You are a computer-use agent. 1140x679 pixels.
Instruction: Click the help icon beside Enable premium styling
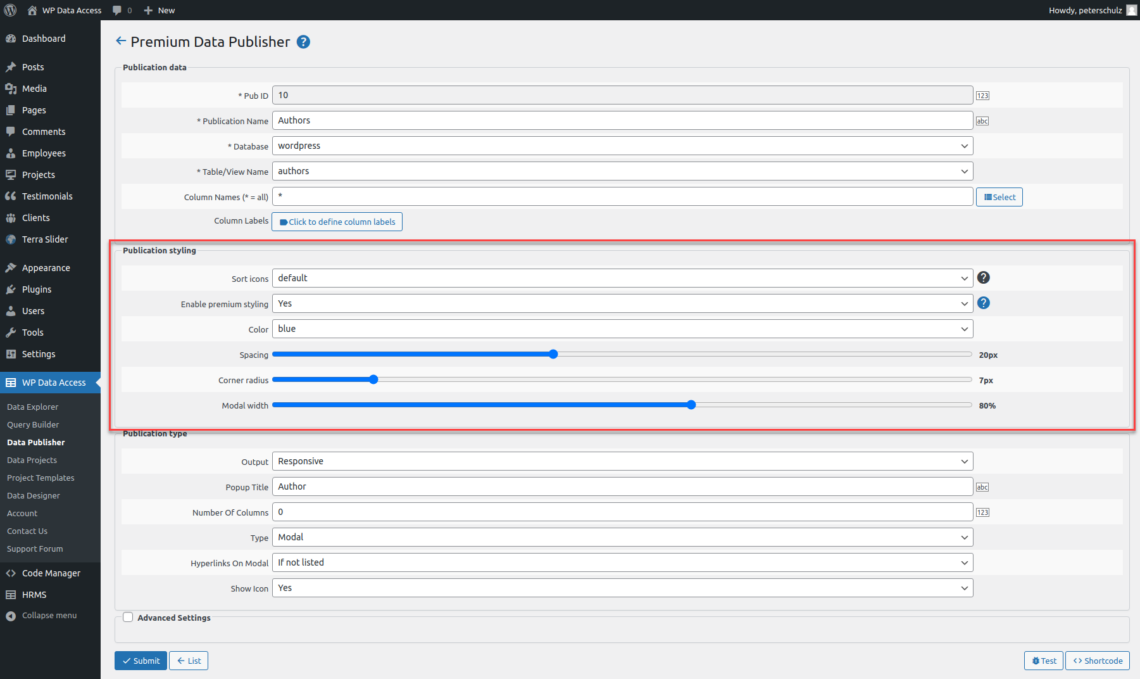[983, 303]
